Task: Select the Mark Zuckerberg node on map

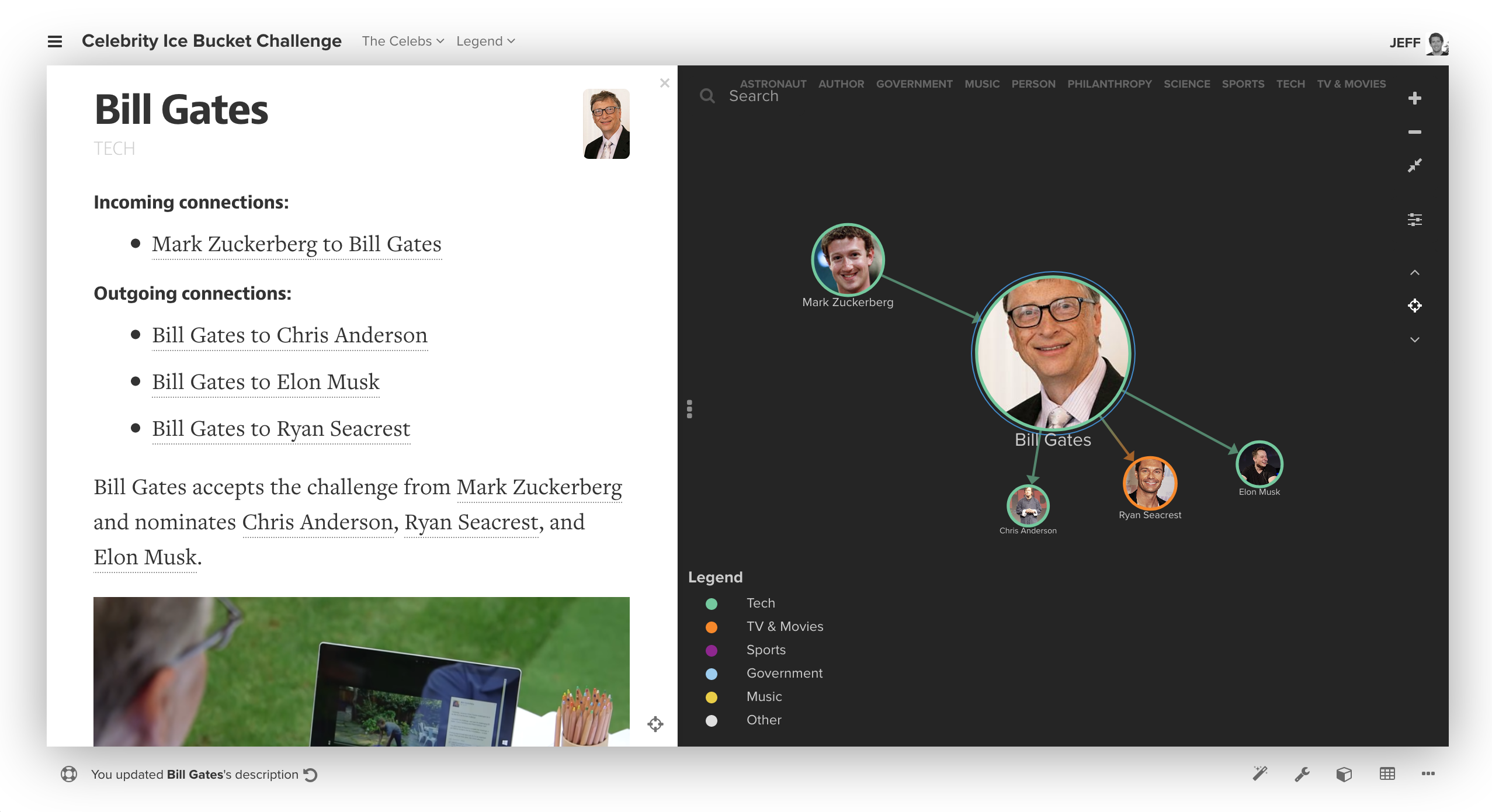Action: point(848,259)
